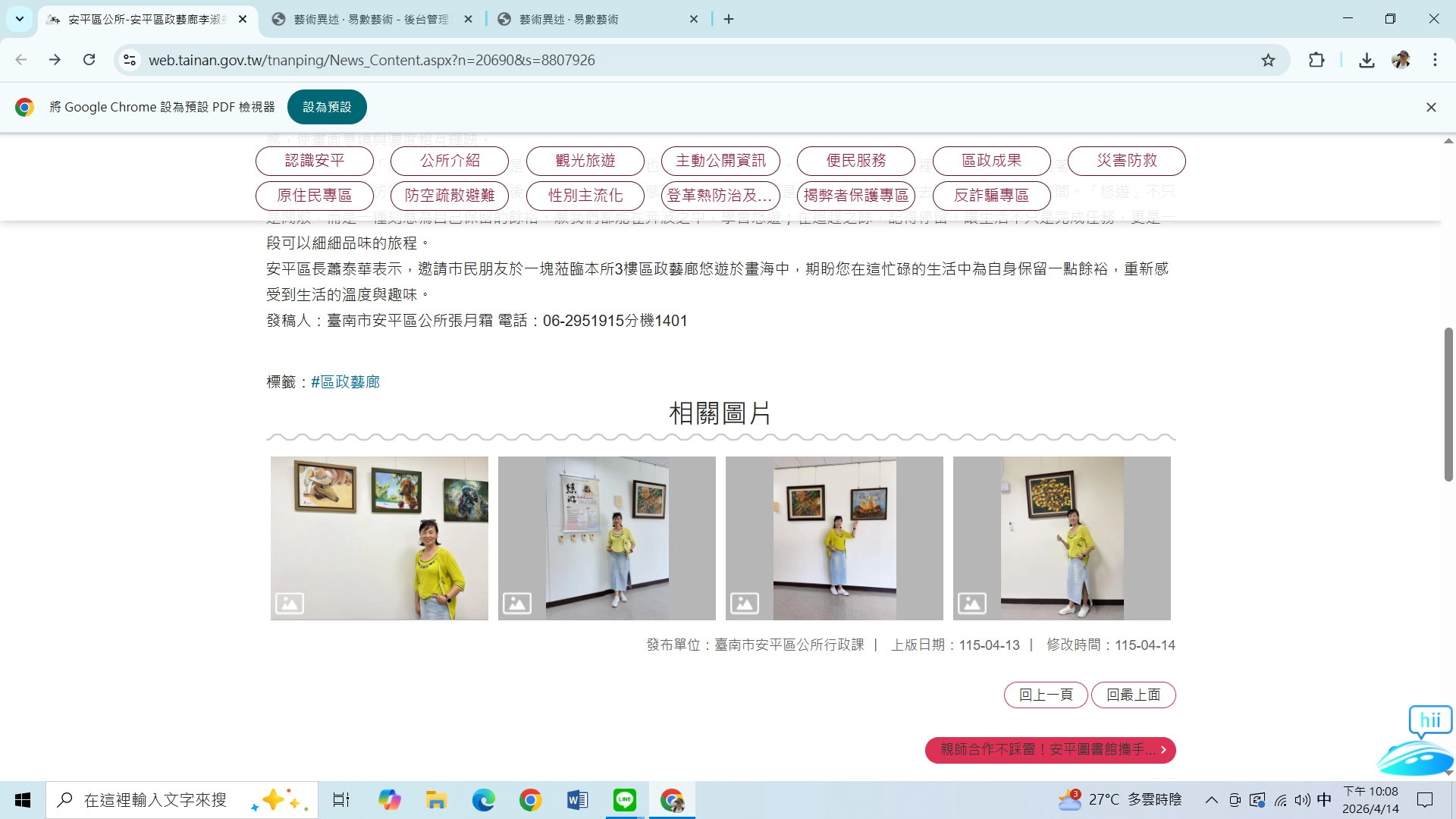Open the 觀光旅遊 menu item

585,160
